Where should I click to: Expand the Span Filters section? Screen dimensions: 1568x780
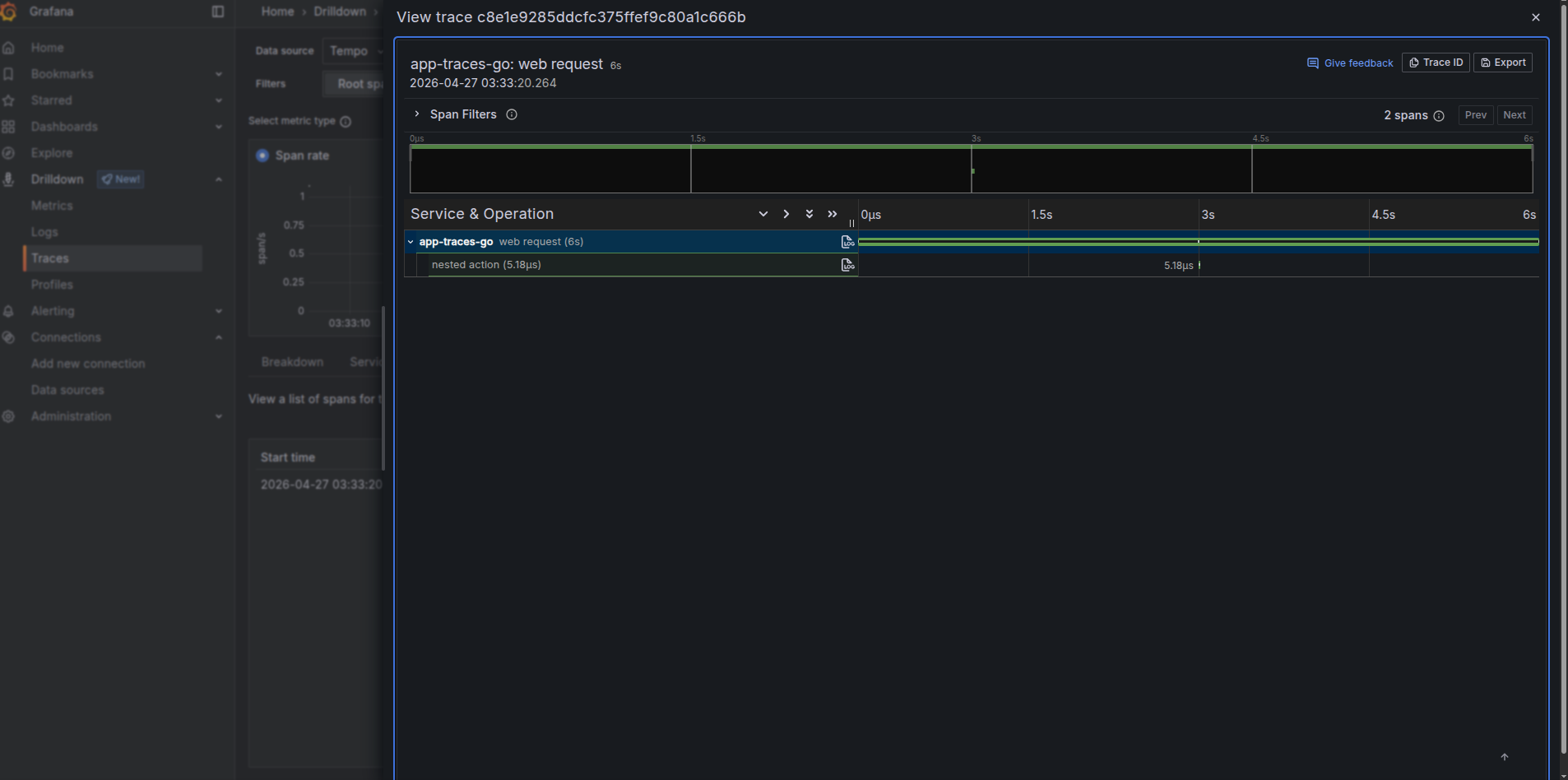coord(417,114)
